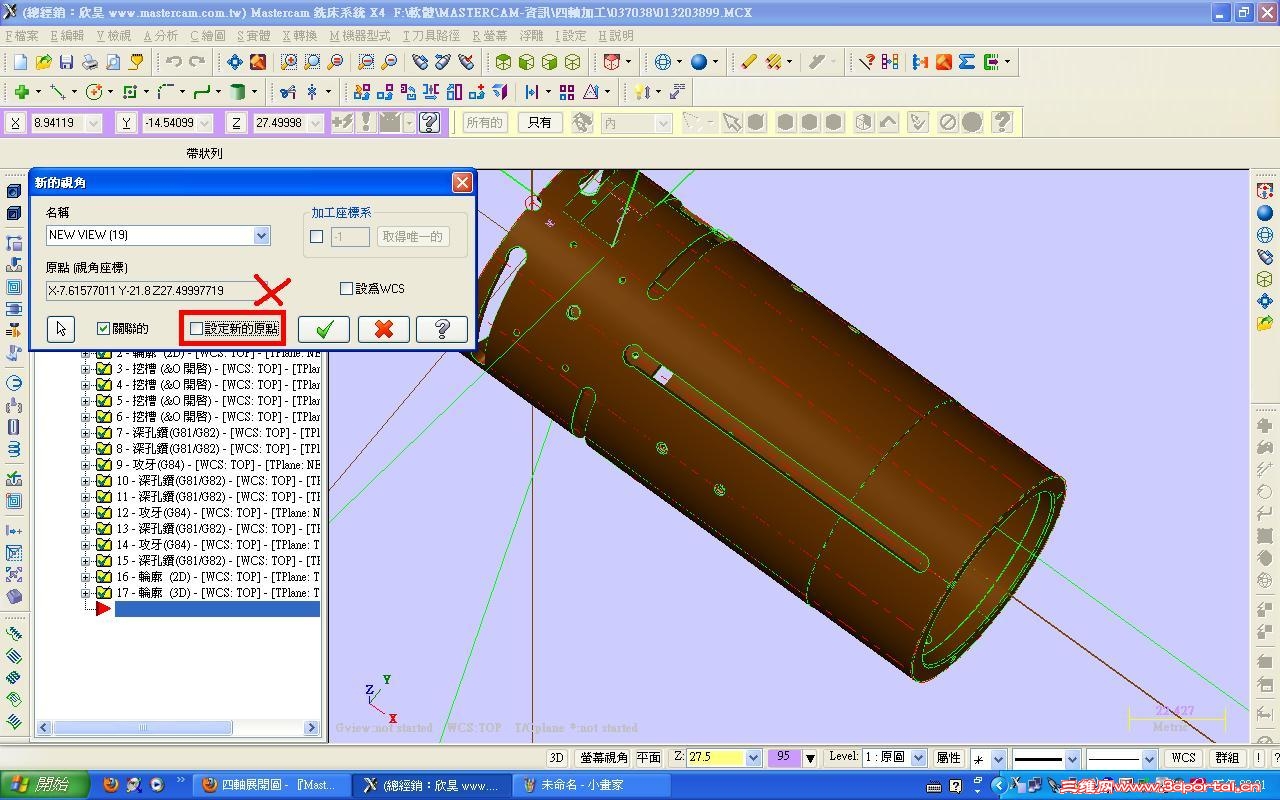Click the save file floppy disk icon
The width and height of the screenshot is (1280, 800).
[66, 62]
